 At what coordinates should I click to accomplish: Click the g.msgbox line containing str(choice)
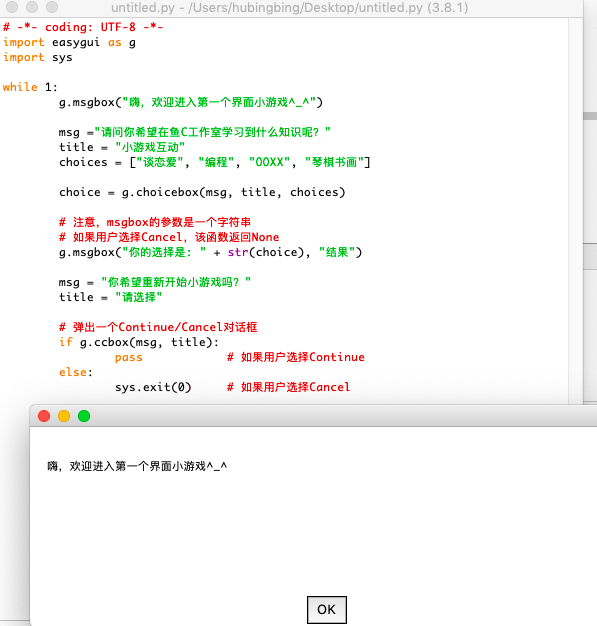pyautogui.click(x=210, y=252)
